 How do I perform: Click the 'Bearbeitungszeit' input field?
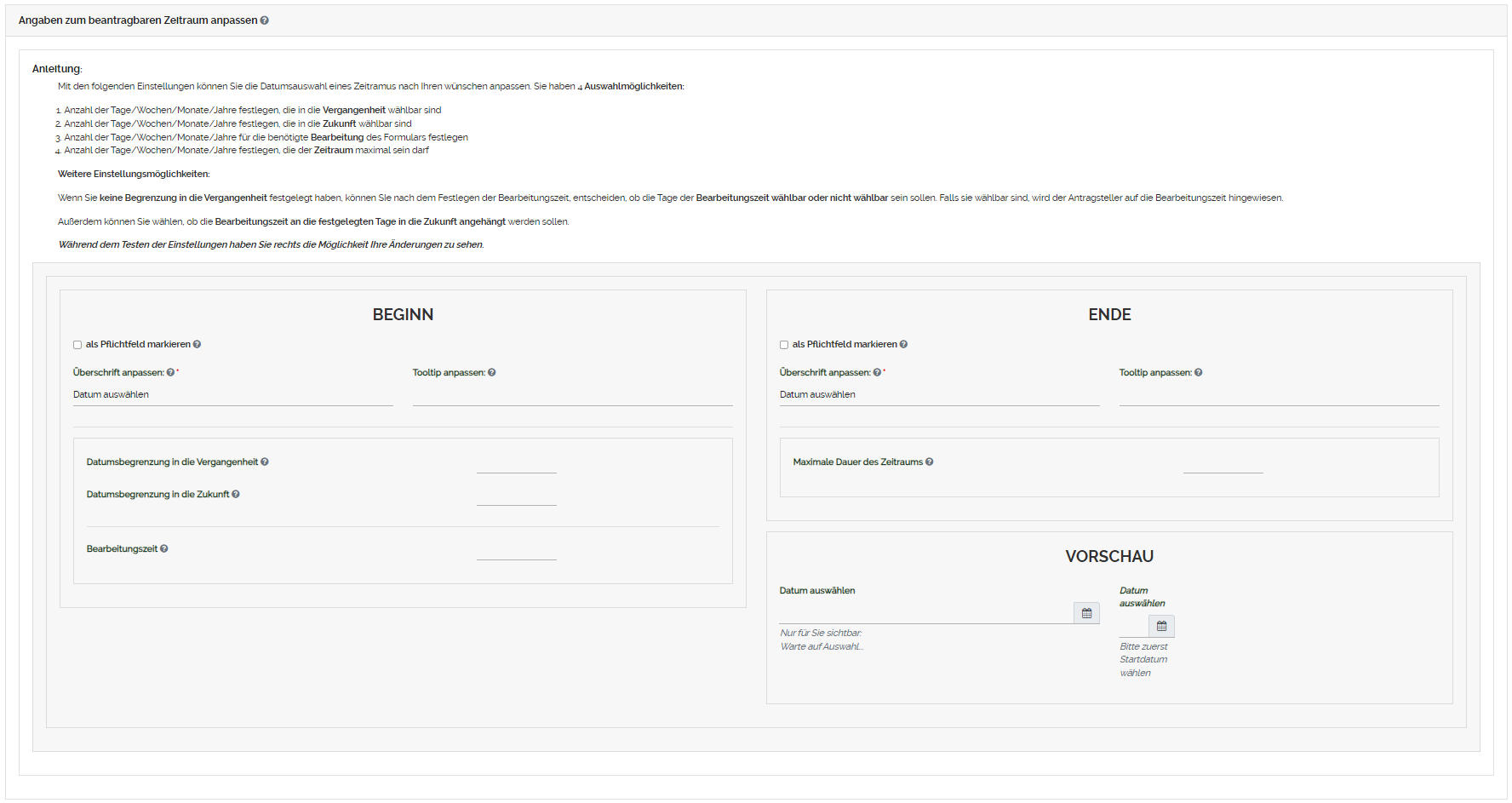point(516,550)
